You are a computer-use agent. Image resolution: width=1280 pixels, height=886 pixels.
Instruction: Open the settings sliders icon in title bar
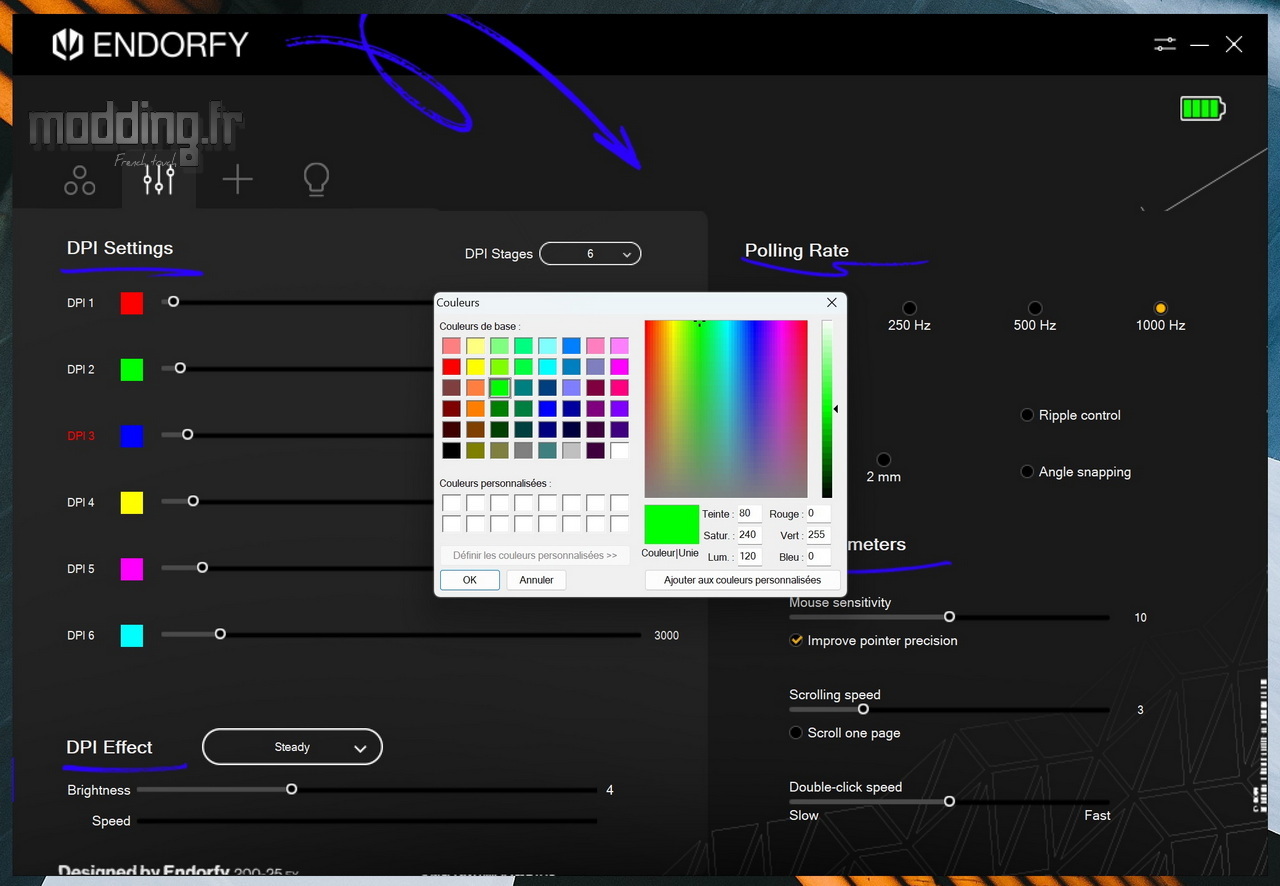[x=1165, y=44]
